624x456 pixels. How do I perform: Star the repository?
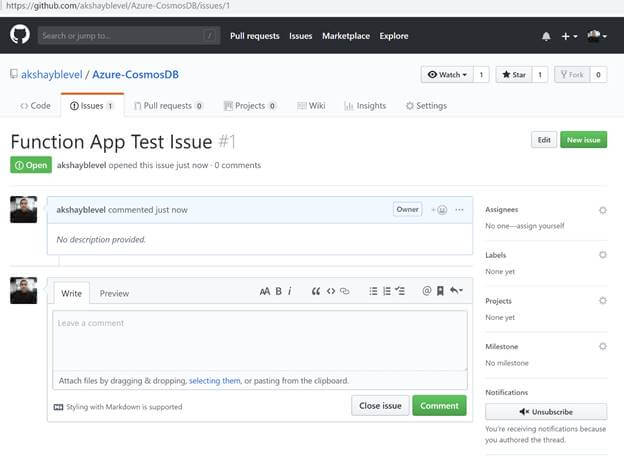(514, 74)
